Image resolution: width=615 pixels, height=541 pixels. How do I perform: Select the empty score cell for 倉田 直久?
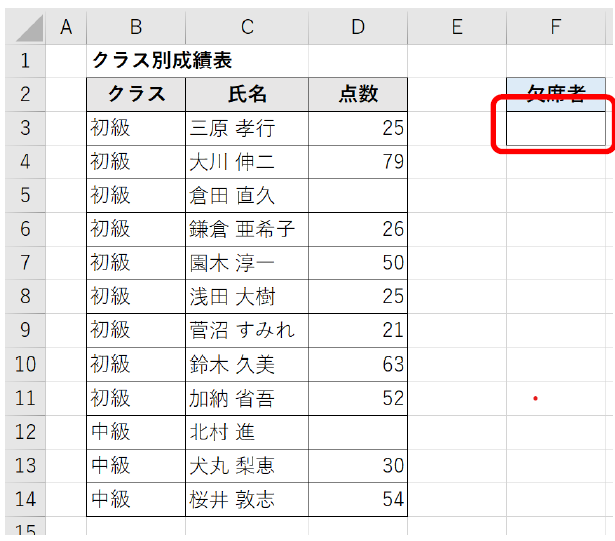click(x=358, y=195)
